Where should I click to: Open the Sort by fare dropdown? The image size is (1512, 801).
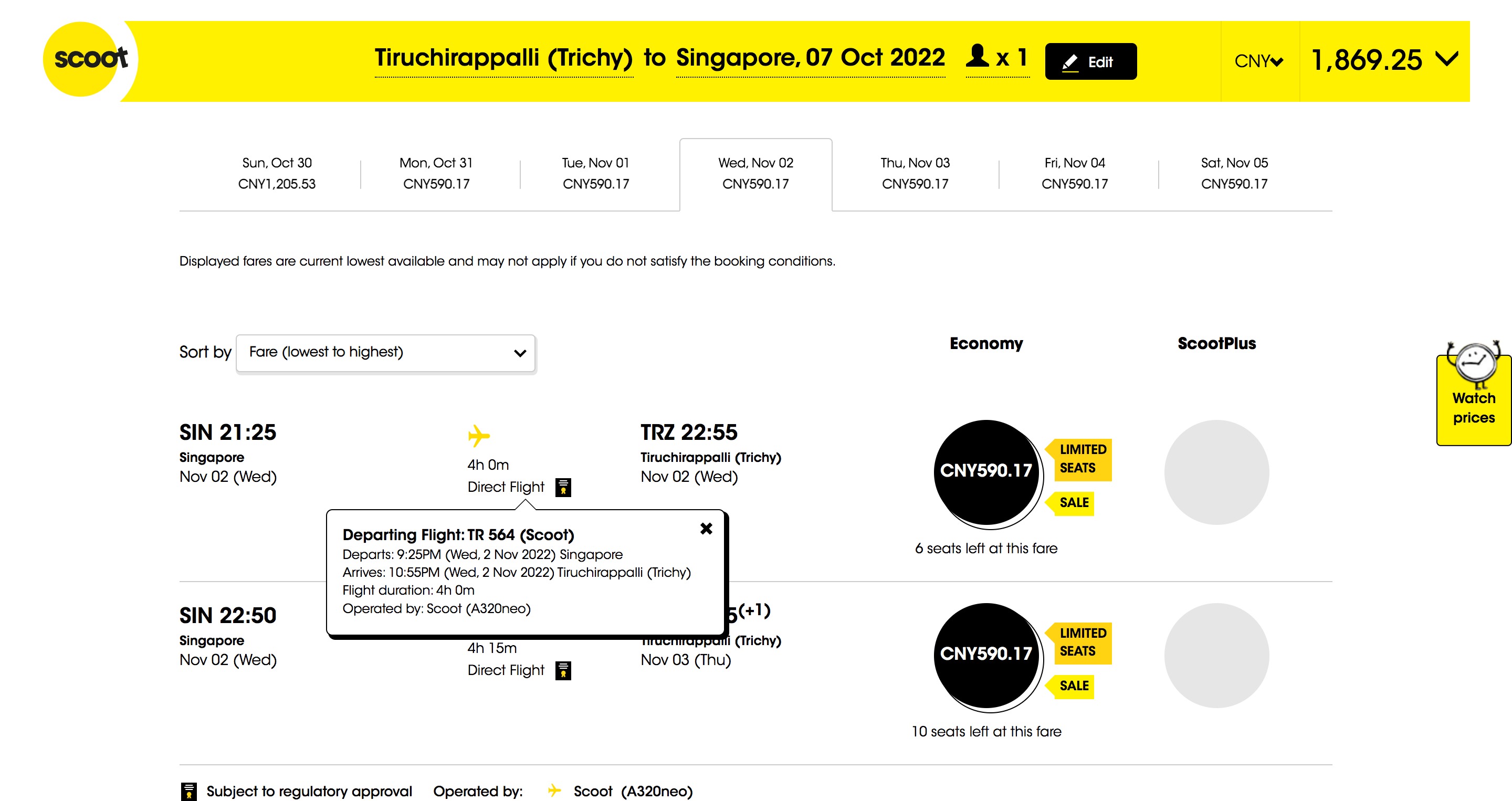pos(386,353)
